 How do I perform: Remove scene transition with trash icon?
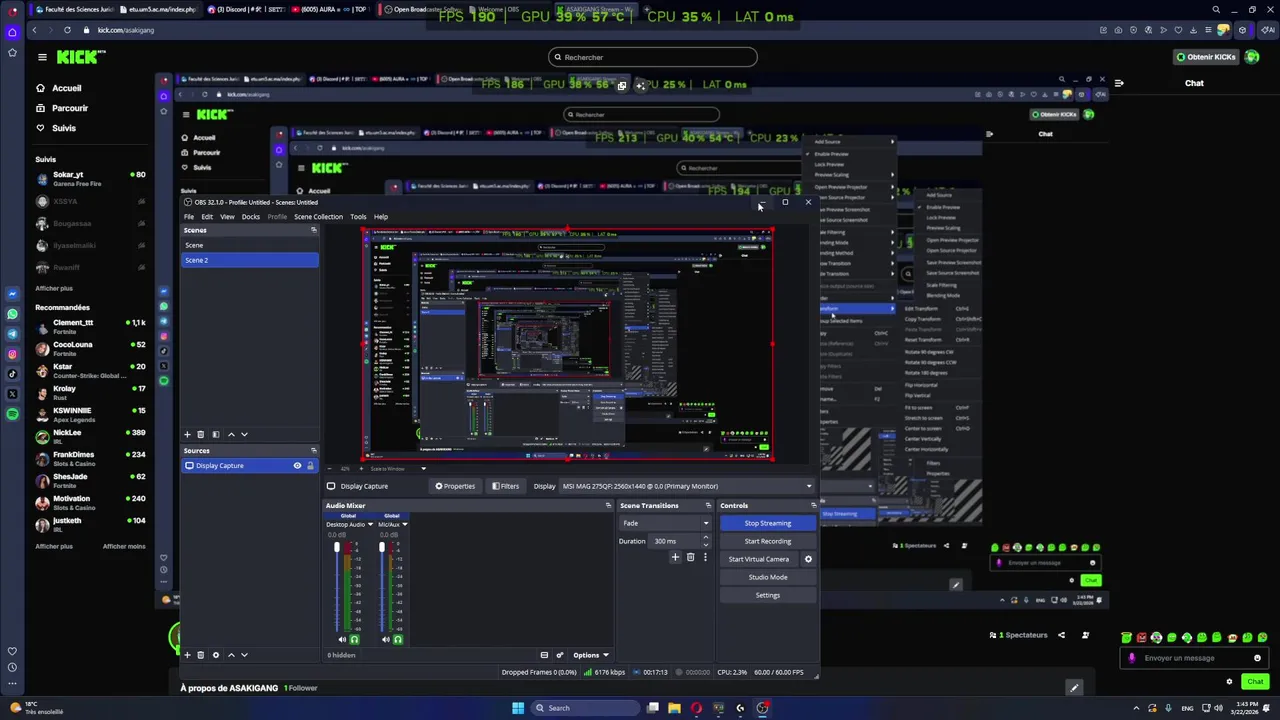[690, 557]
